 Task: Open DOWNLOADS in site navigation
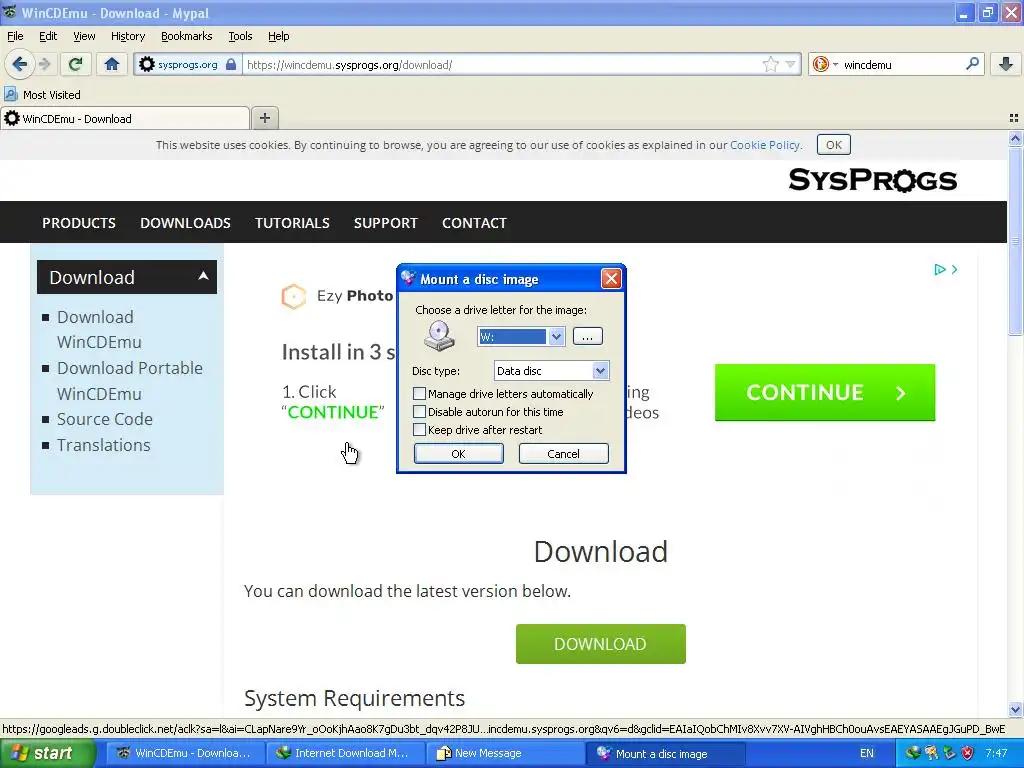pos(185,223)
